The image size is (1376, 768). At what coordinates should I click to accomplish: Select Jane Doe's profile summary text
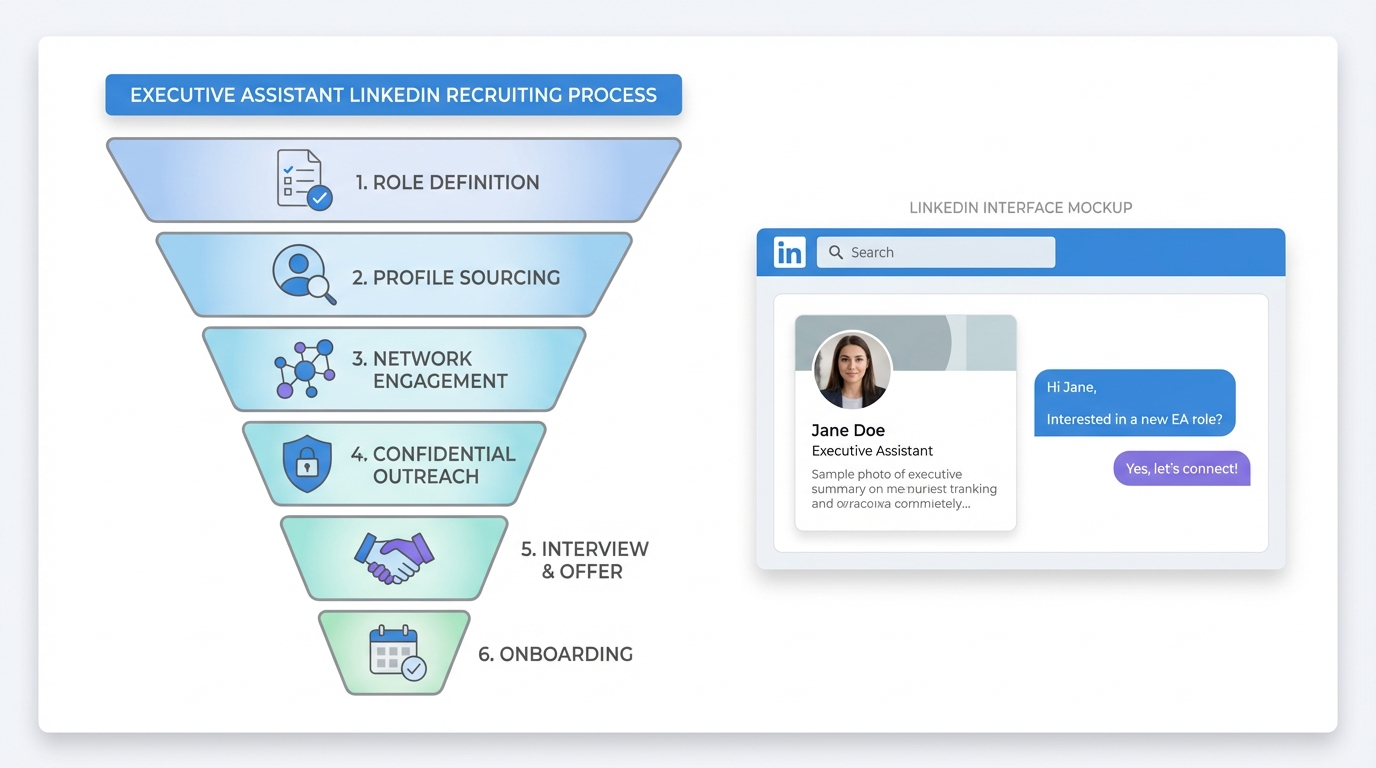coord(903,488)
